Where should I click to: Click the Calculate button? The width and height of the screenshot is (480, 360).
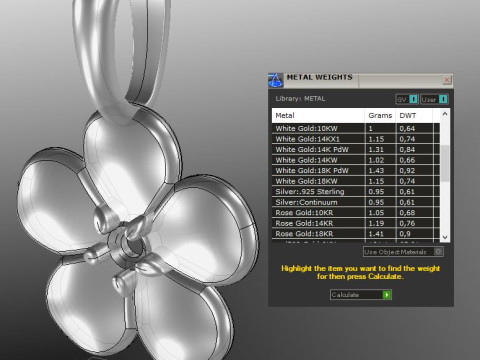click(x=361, y=295)
